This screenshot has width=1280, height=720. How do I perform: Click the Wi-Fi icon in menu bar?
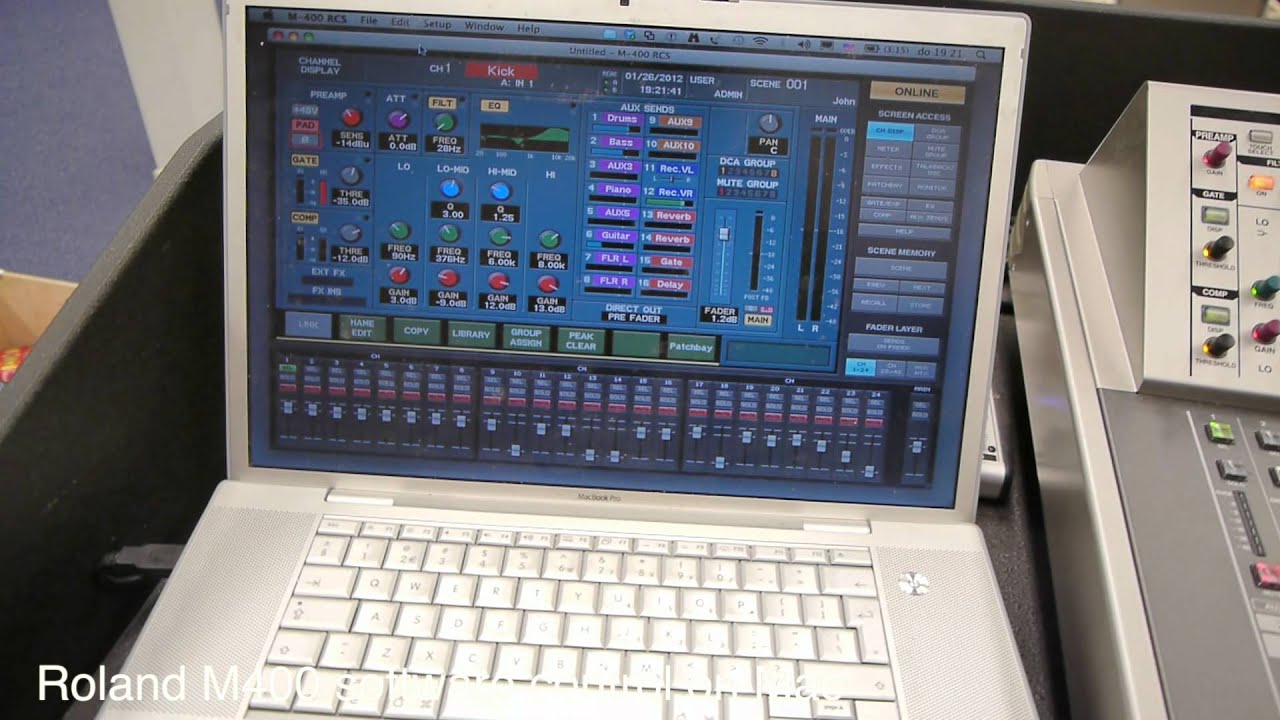tap(760, 42)
